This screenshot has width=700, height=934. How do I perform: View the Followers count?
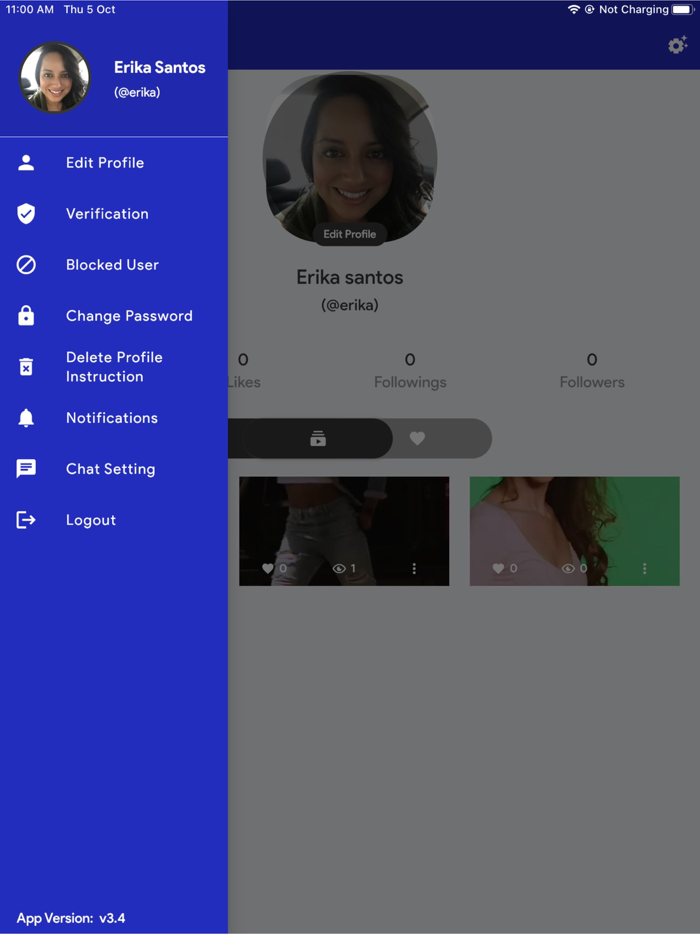(x=592, y=371)
